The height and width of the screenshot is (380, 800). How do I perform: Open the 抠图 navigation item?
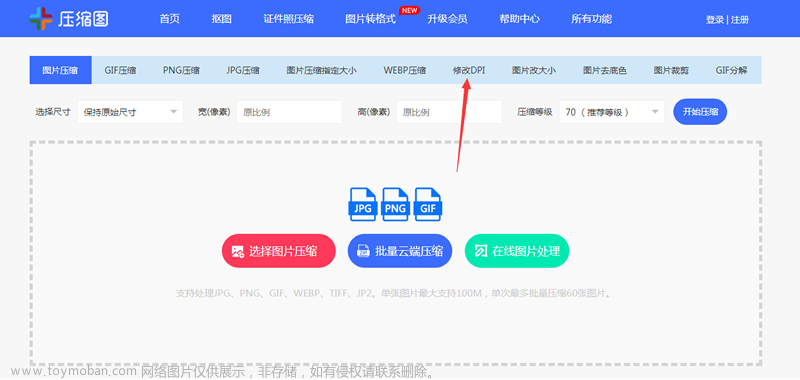point(221,19)
